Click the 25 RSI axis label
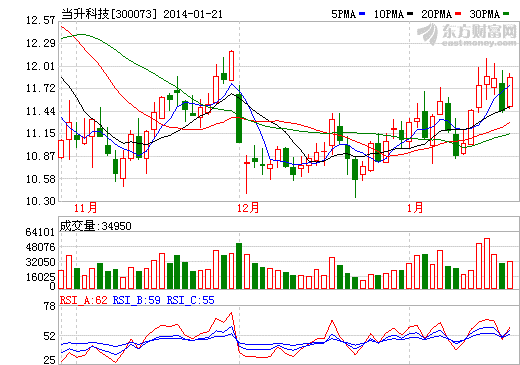The height and width of the screenshot is (365, 520). (x=50, y=360)
